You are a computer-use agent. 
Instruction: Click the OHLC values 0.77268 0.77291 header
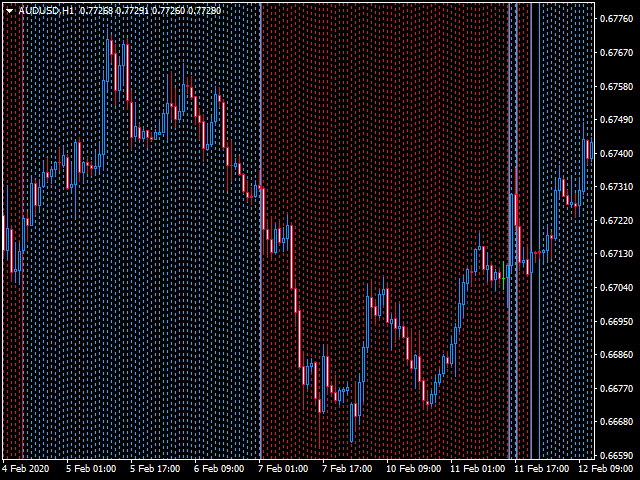[151, 11]
